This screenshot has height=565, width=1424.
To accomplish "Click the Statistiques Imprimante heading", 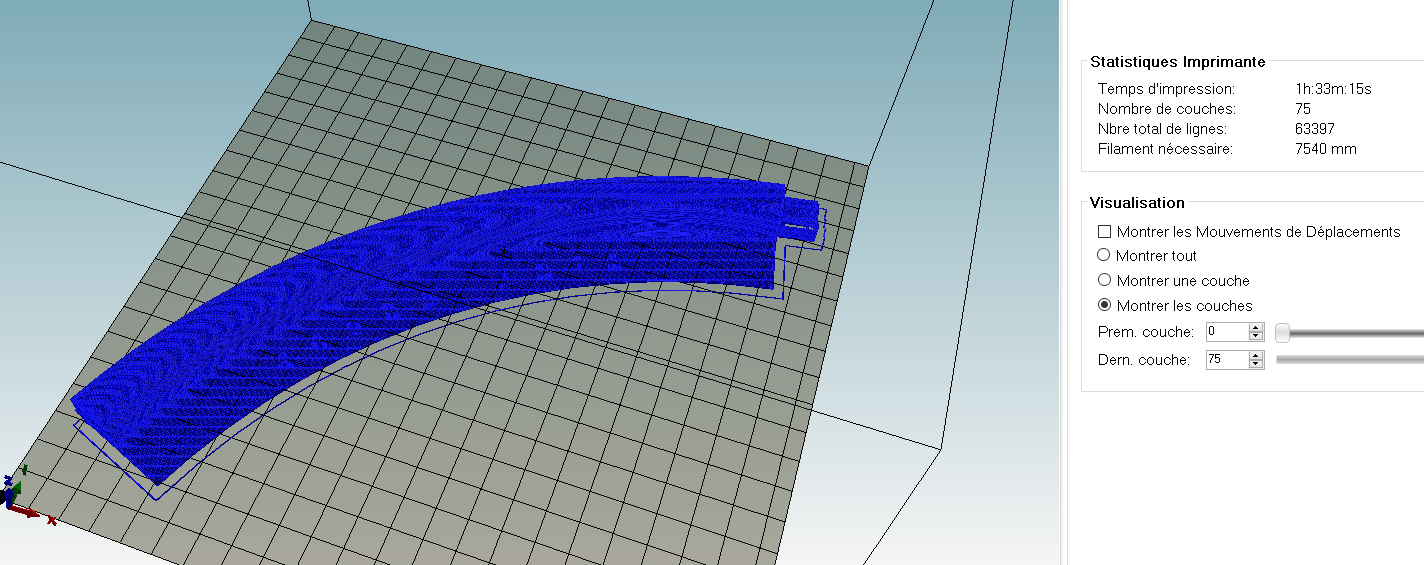I will click(1177, 62).
